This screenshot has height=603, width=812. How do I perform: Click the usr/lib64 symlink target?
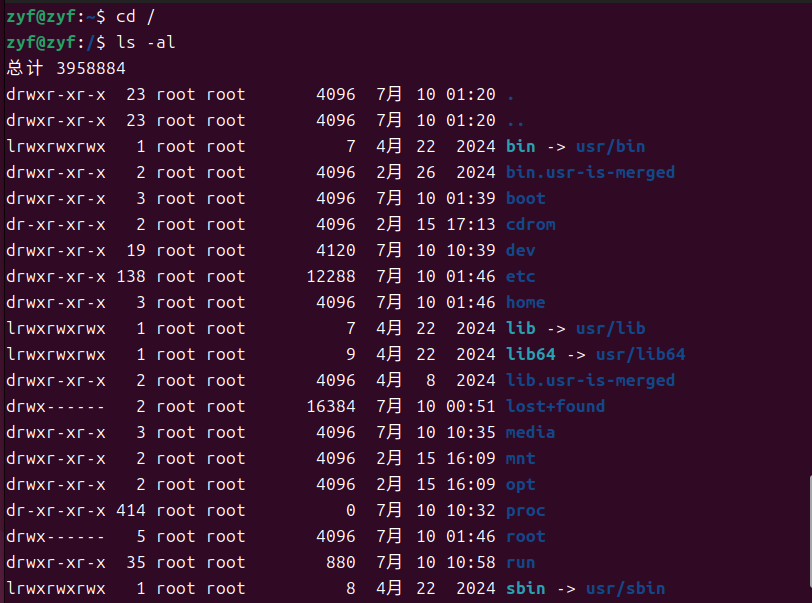click(x=640, y=354)
